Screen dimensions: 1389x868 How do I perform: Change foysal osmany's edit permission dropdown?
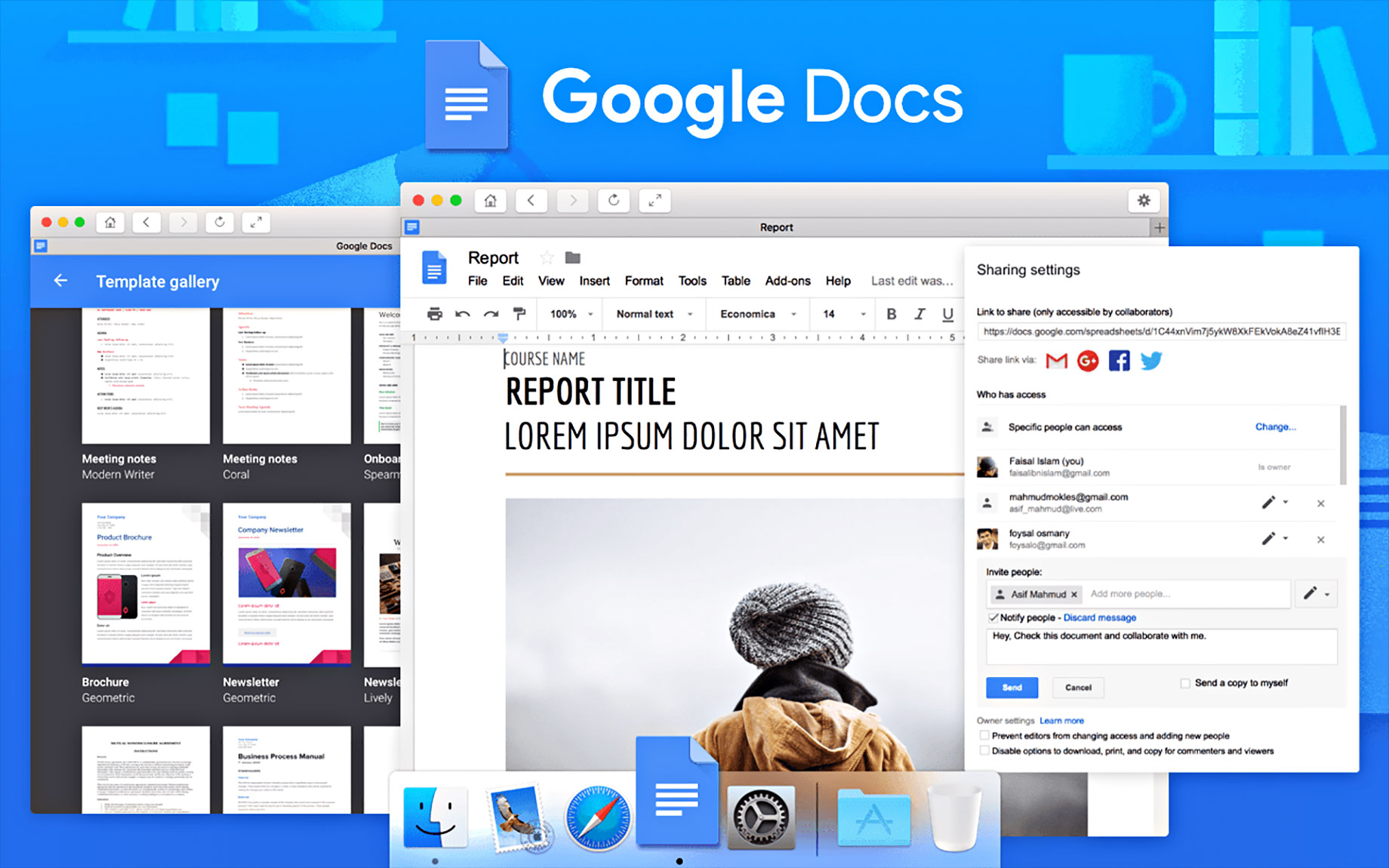tap(1274, 539)
